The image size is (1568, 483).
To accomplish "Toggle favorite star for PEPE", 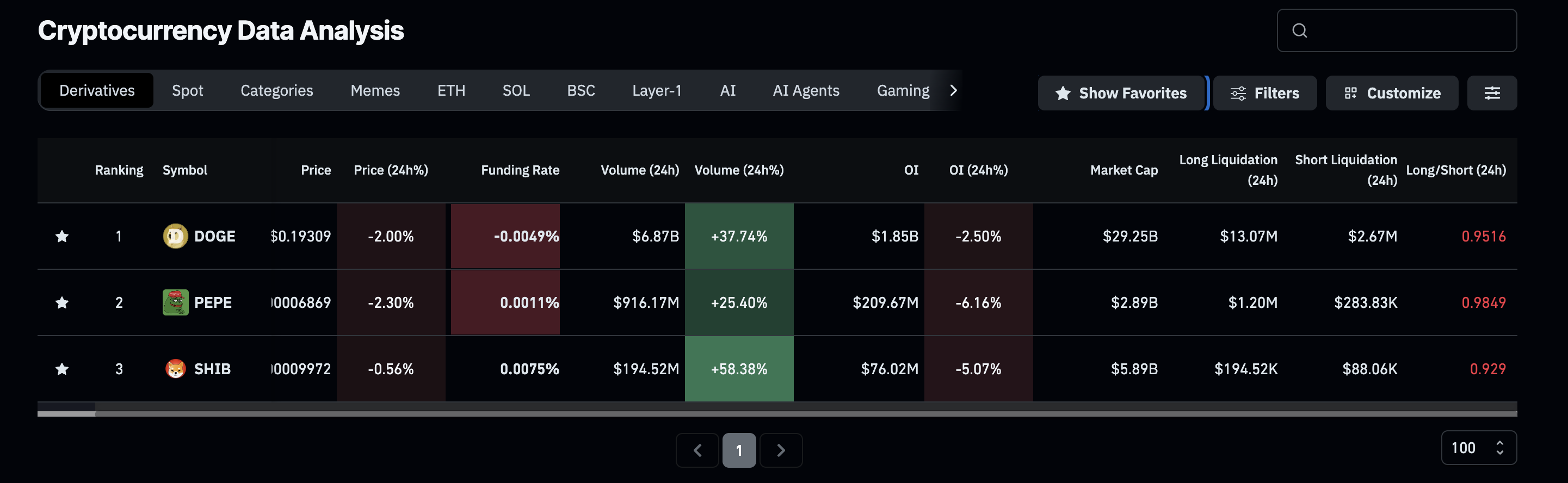I will pyautogui.click(x=62, y=302).
